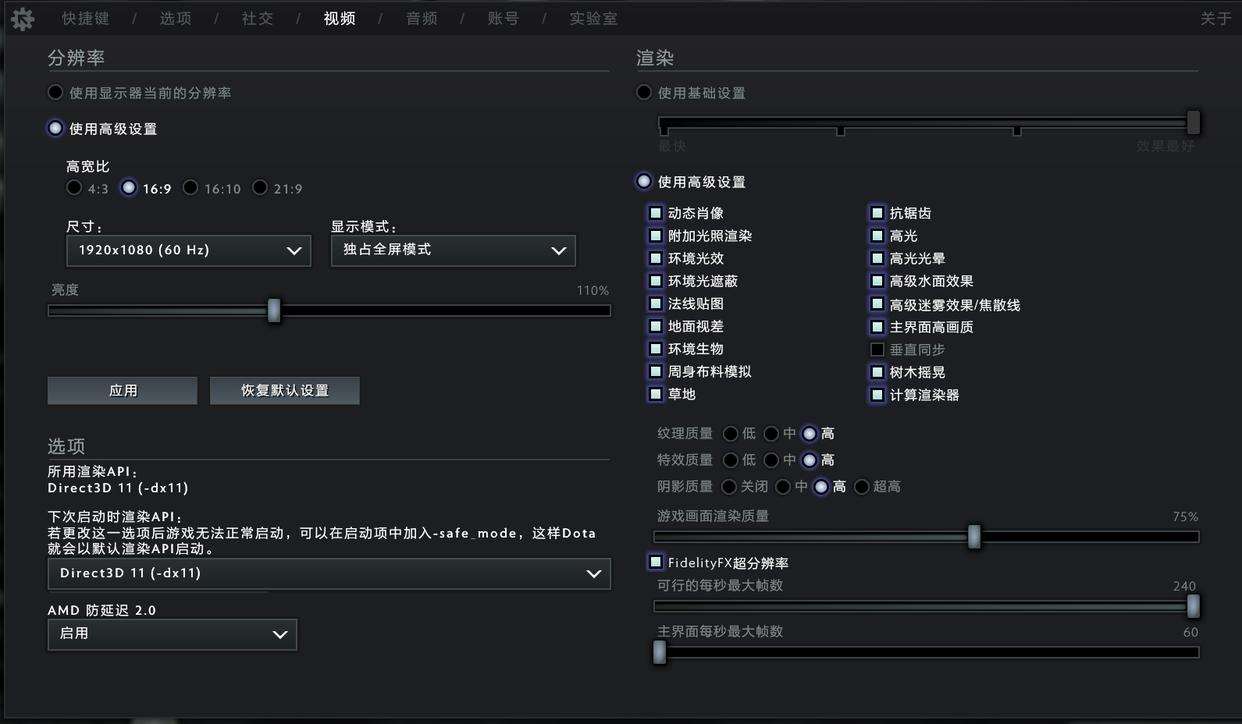Open the AMD 防延迟 2.0 dropdown
The width and height of the screenshot is (1242, 724).
click(172, 634)
